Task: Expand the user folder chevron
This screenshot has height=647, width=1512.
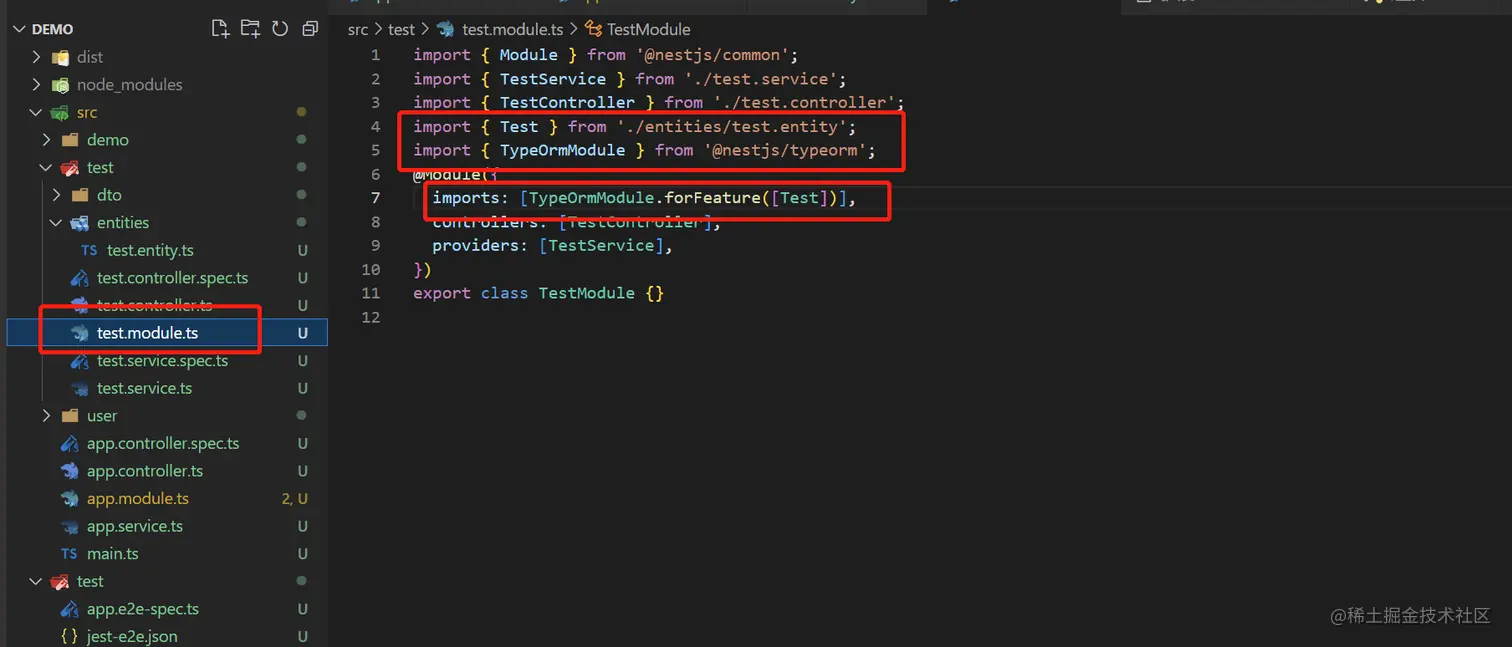Action: tap(46, 416)
